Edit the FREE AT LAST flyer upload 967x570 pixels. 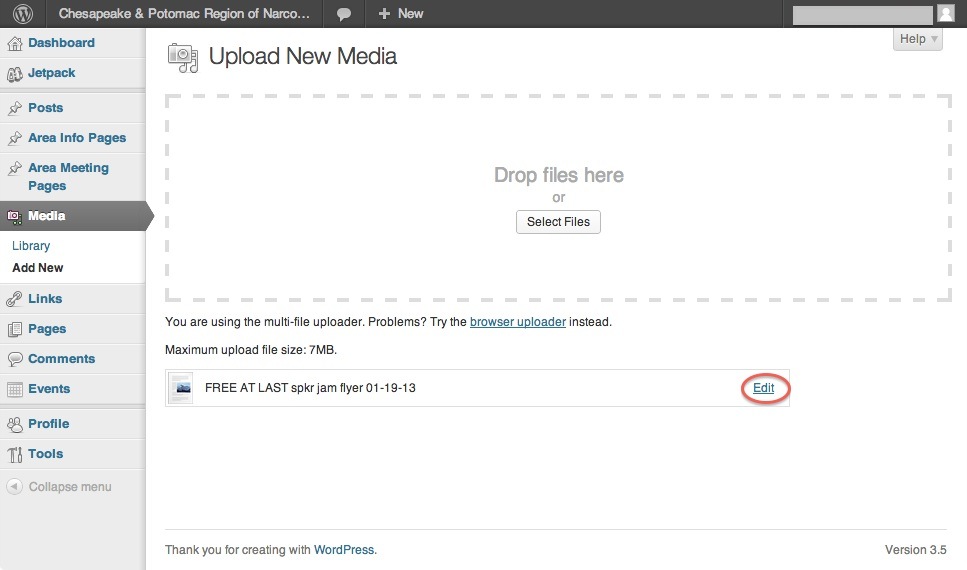763,388
